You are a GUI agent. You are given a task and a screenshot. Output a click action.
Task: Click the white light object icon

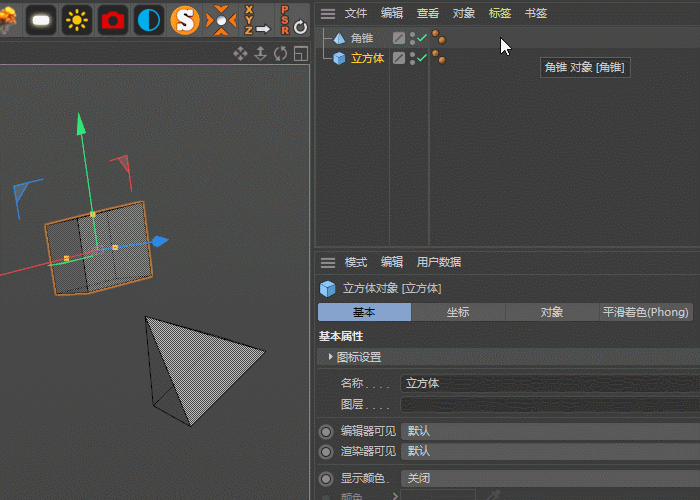(41, 20)
